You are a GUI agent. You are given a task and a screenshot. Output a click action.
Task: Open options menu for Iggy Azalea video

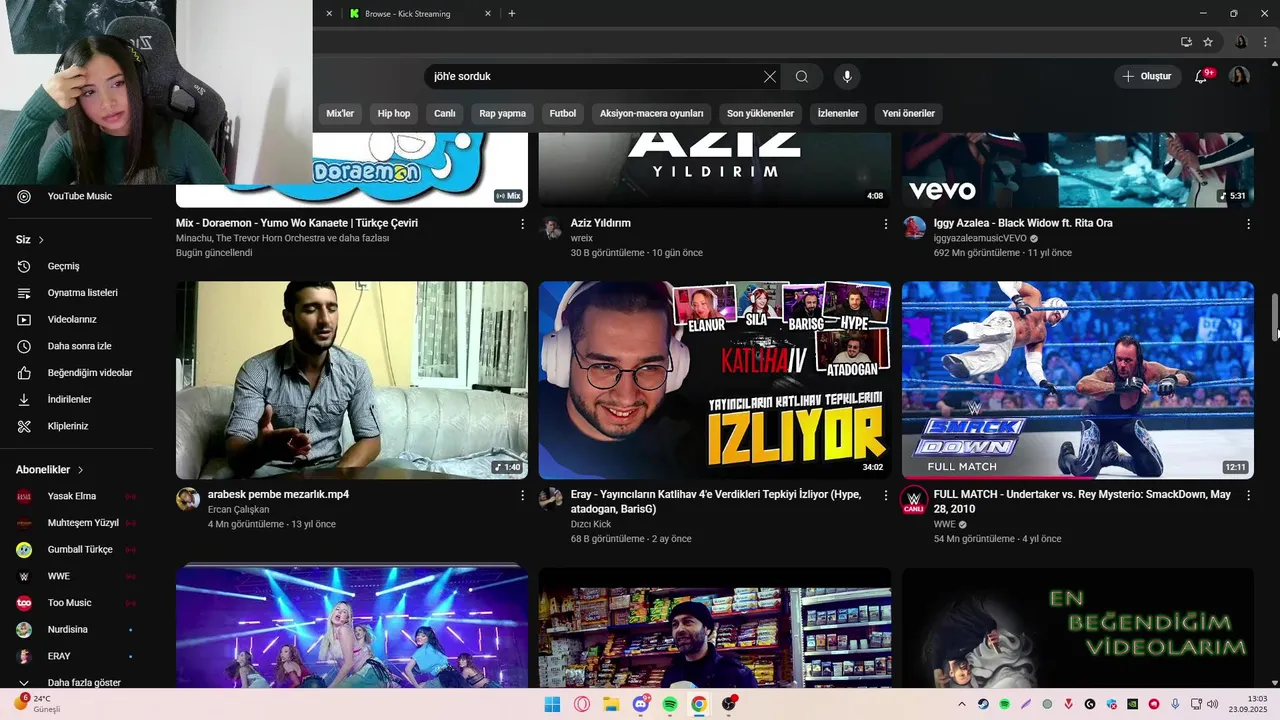(1248, 224)
